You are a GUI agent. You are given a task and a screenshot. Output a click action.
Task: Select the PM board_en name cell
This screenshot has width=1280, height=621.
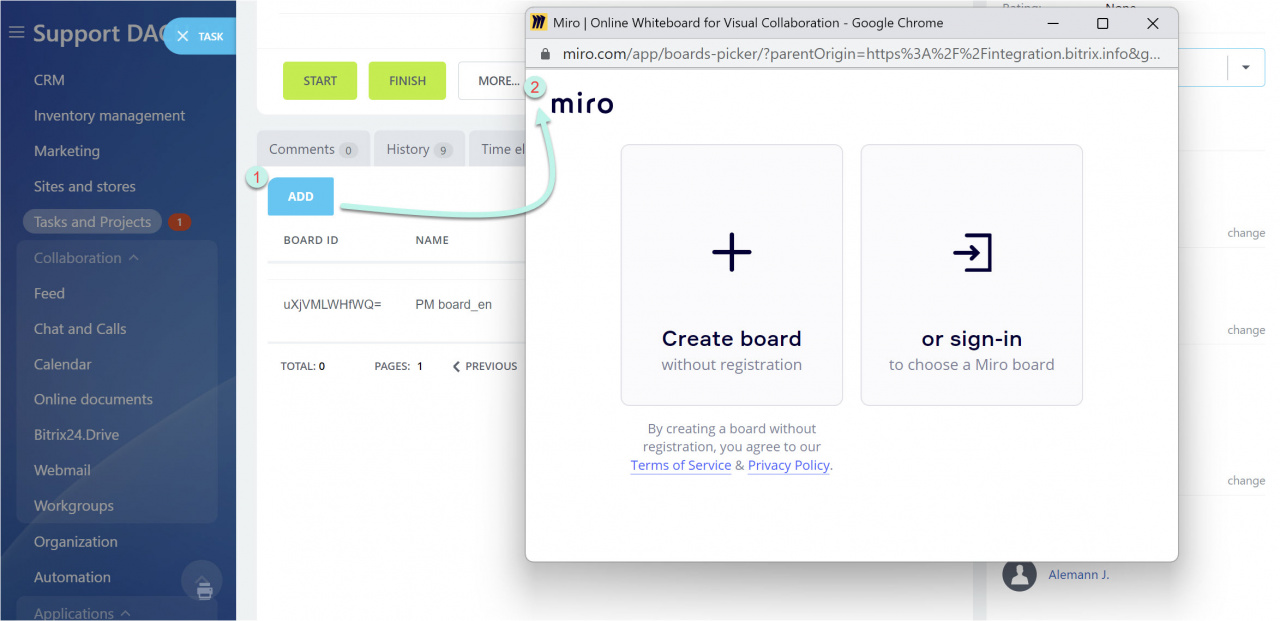click(x=454, y=304)
